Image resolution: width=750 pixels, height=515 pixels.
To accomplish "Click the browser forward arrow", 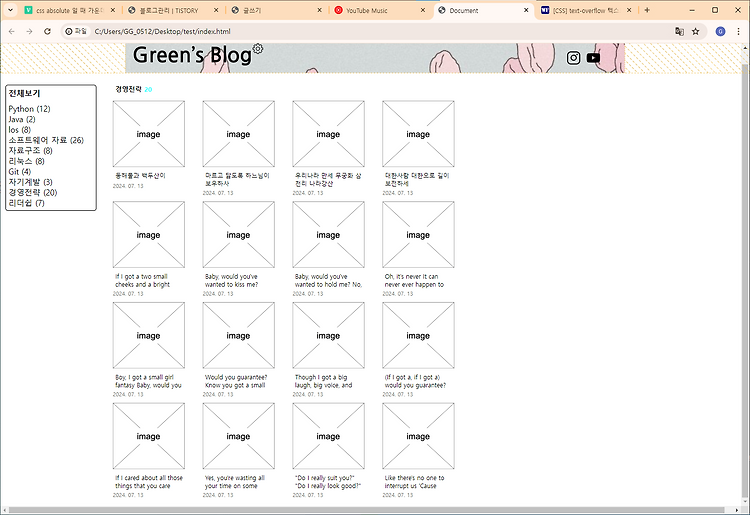I will point(29,31).
